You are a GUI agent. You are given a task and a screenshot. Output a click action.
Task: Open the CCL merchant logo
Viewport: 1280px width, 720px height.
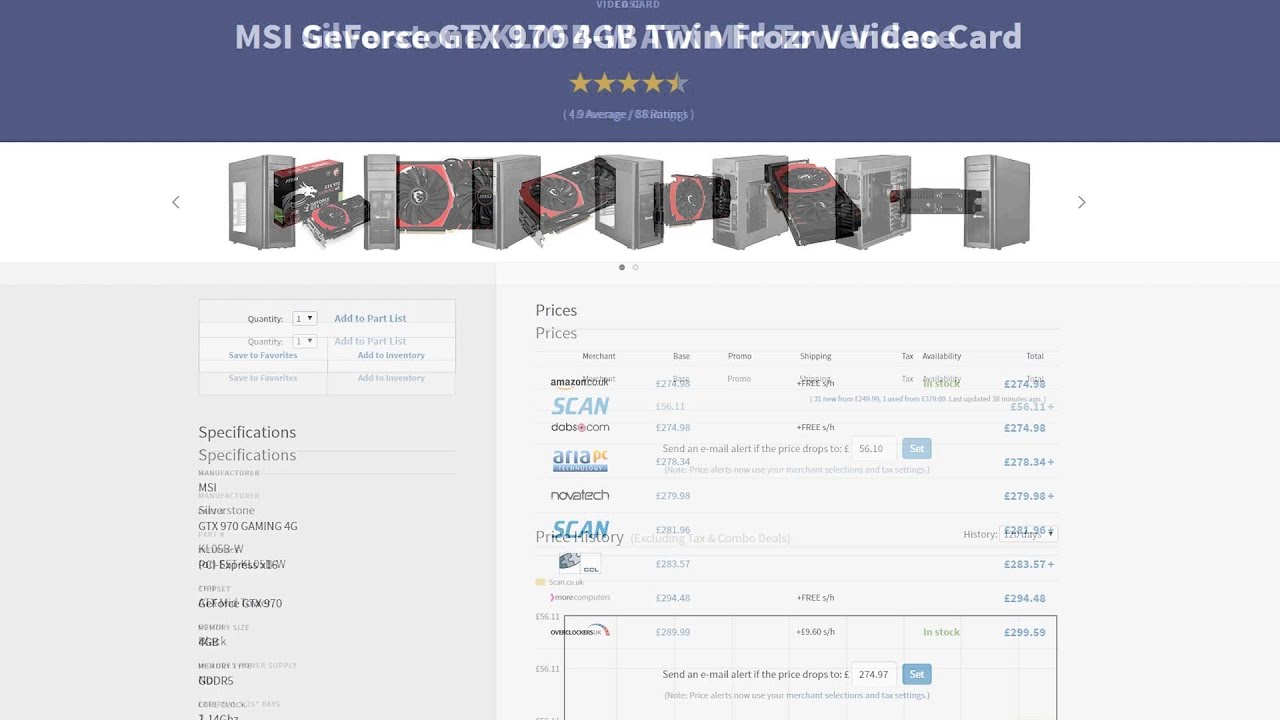point(580,564)
